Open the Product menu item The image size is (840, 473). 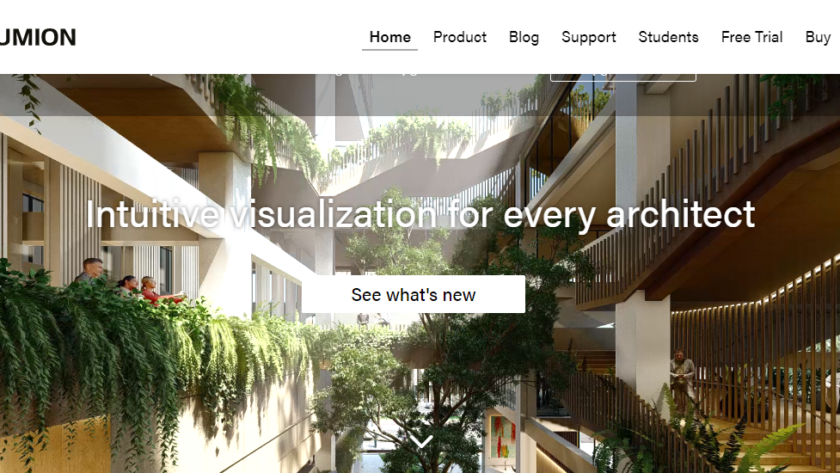pos(460,37)
